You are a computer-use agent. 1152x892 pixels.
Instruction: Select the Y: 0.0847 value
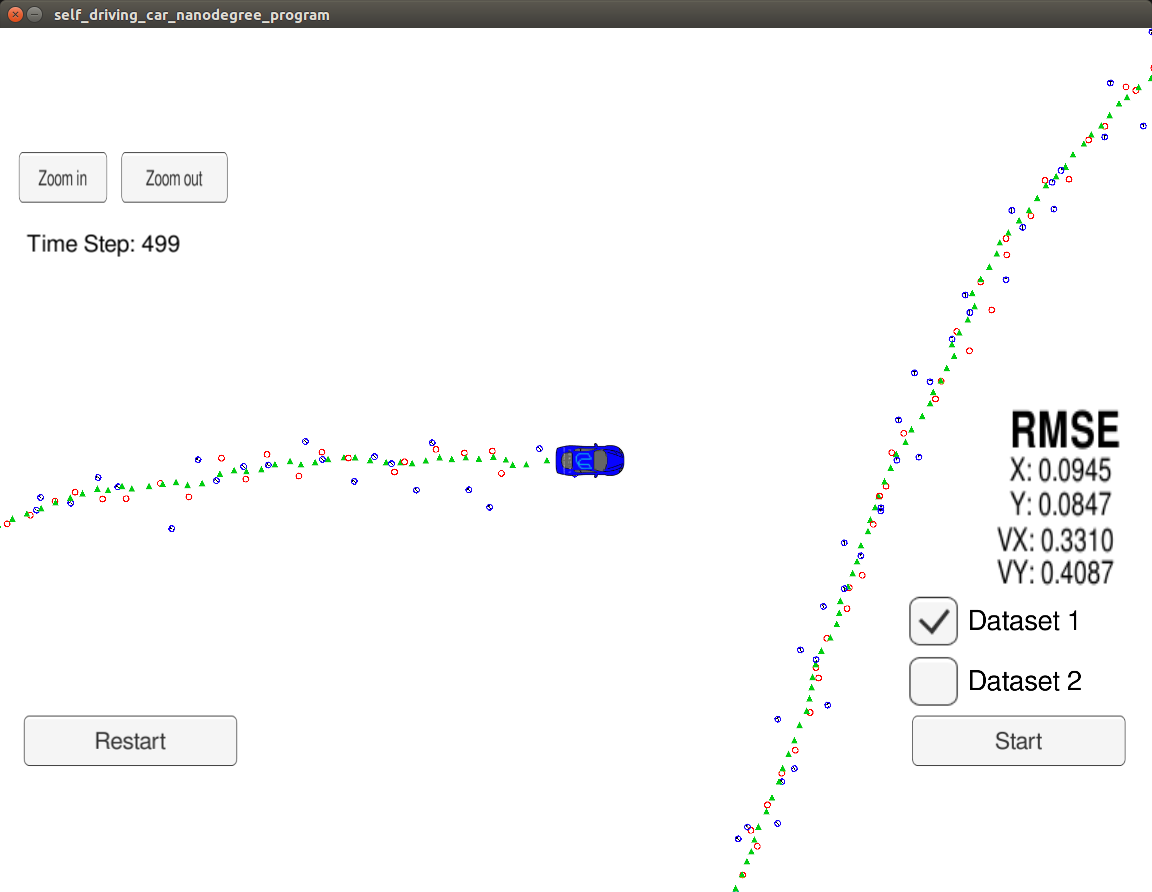pyautogui.click(x=1060, y=505)
